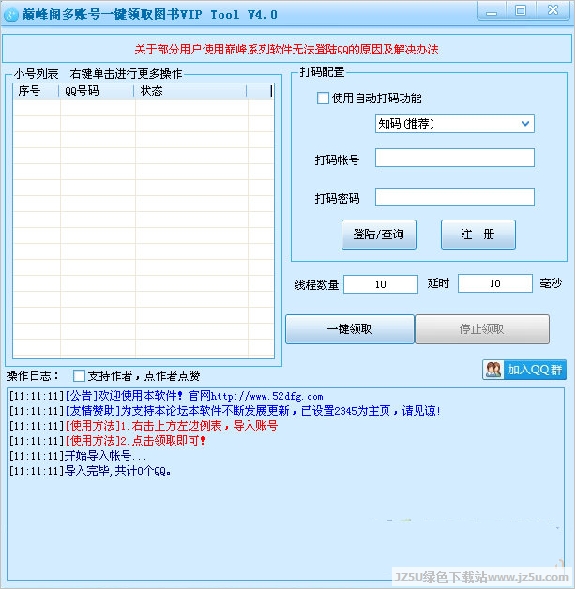This screenshot has height=589, width=575.
Task: Click the disabled 停止领取 button
Action: [482, 329]
